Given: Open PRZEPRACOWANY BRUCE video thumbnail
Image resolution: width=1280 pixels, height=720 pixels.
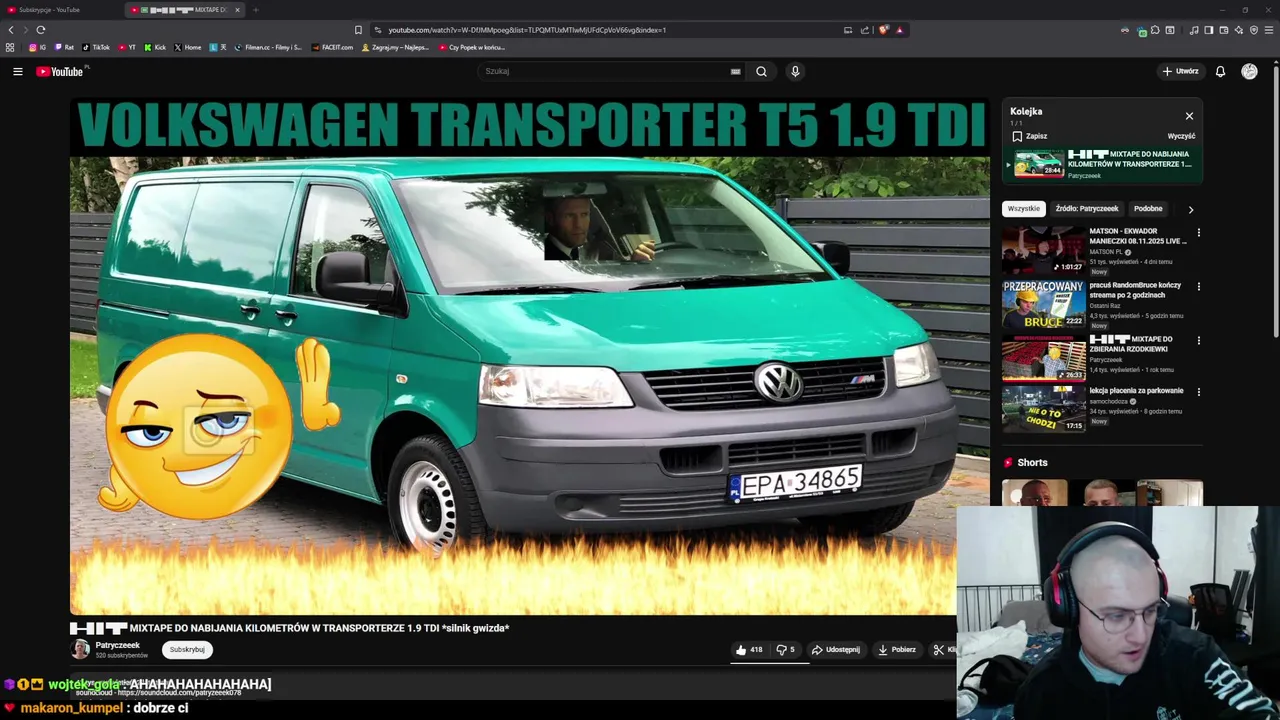Looking at the screenshot, I should click(x=1043, y=304).
